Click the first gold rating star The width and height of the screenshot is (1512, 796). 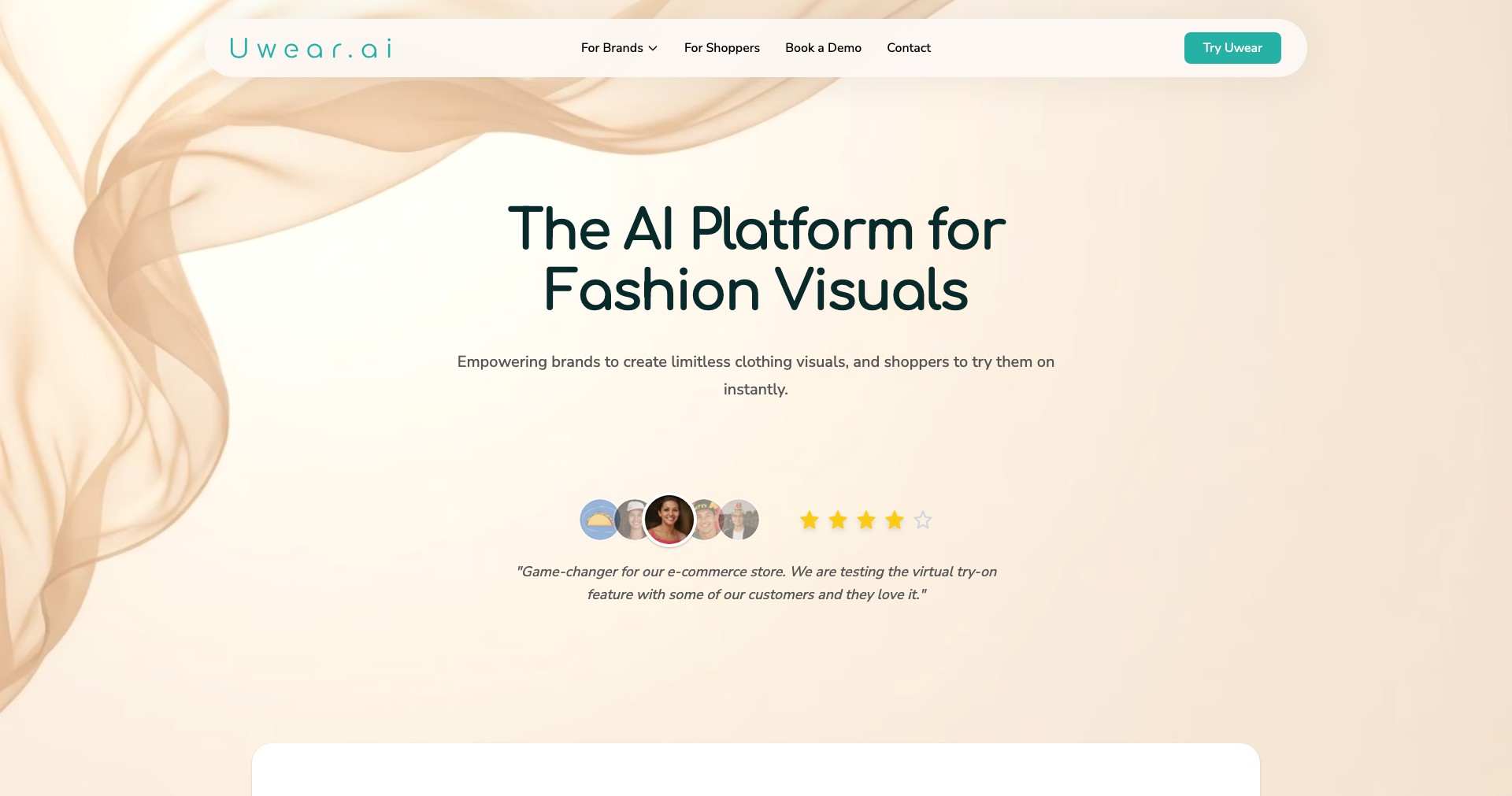click(x=810, y=520)
